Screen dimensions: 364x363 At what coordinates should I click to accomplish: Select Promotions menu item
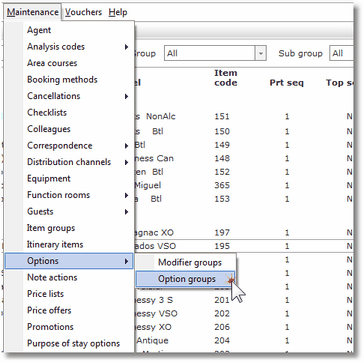(x=69, y=327)
